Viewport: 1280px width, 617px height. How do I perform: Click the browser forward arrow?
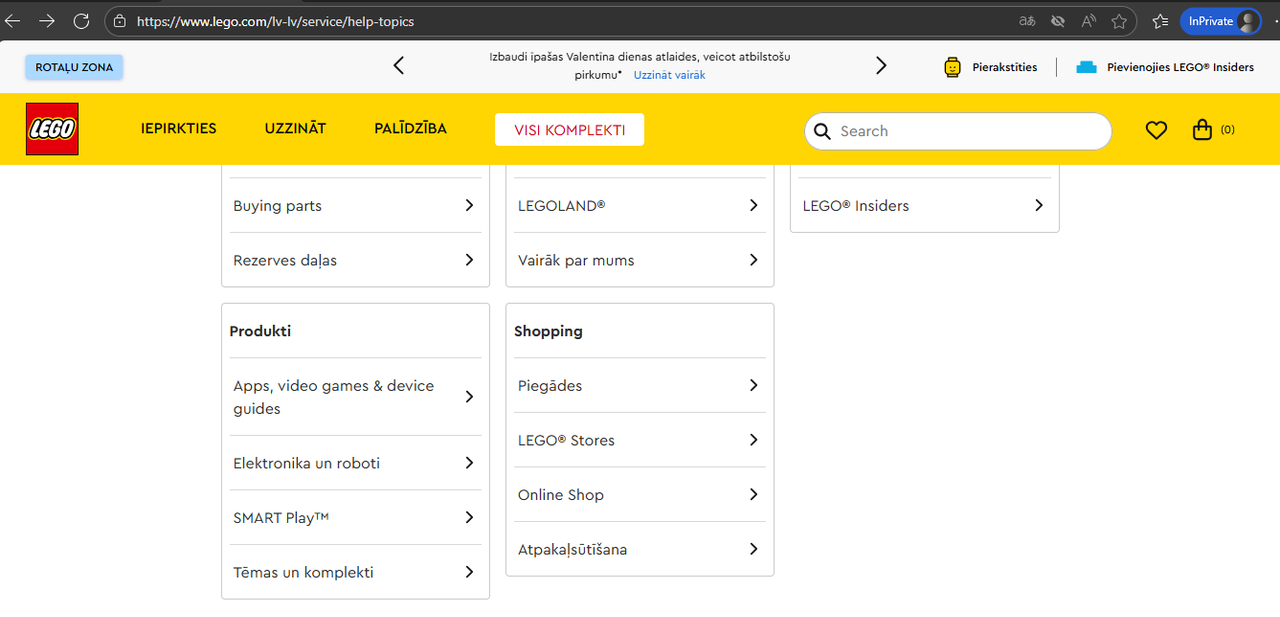point(47,21)
